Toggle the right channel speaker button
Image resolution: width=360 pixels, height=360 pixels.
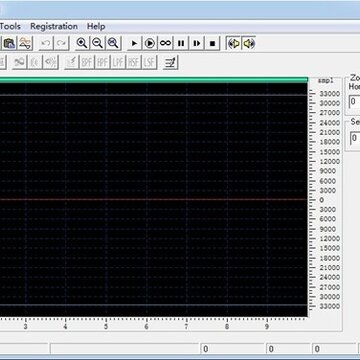click(x=249, y=43)
